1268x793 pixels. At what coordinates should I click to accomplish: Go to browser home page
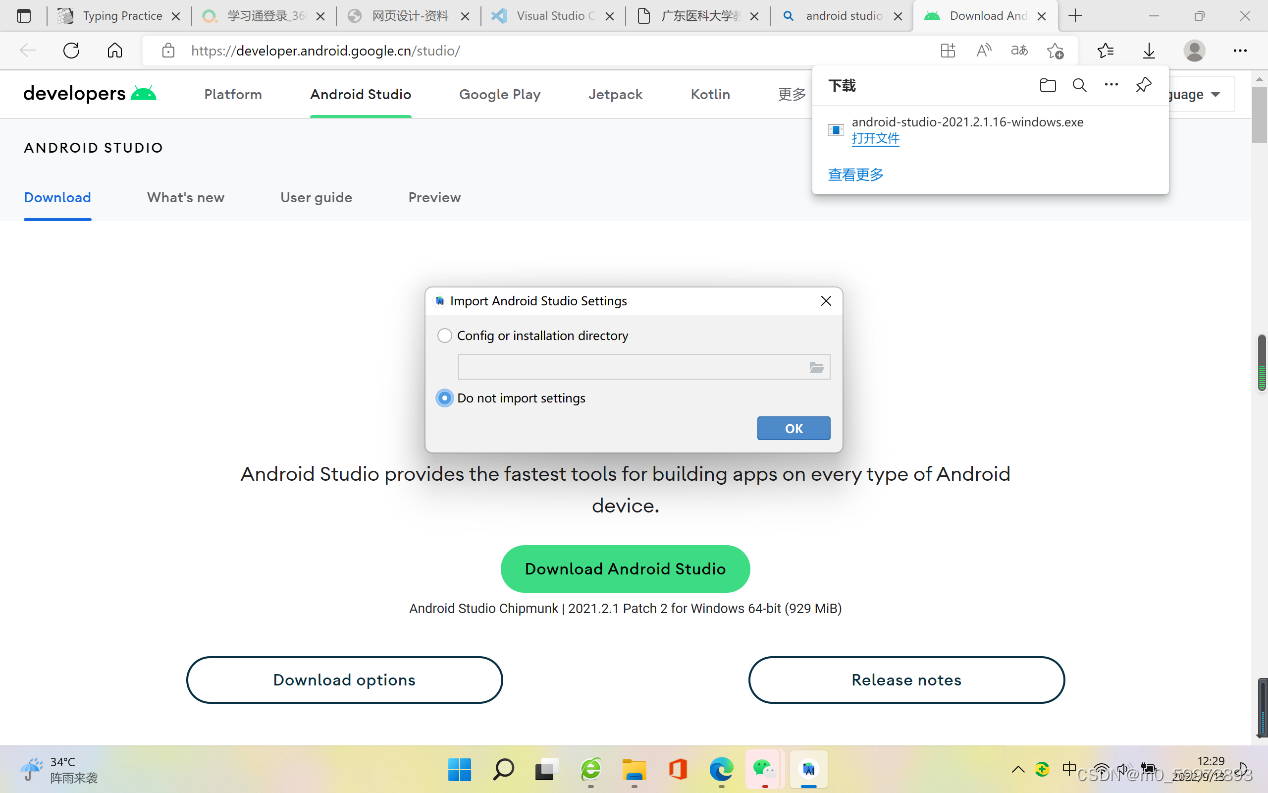[x=115, y=51]
